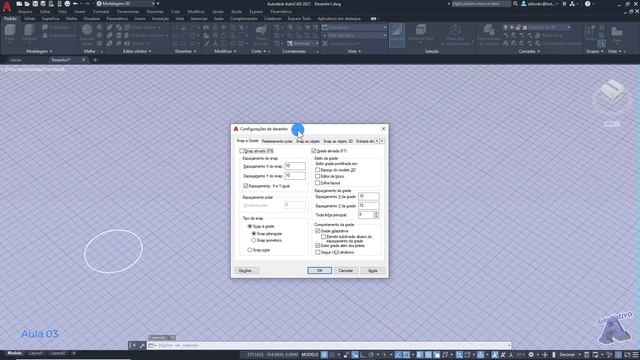640x360 pixels.
Task: Click the search magnifier icon in title bar
Action: (516, 4)
